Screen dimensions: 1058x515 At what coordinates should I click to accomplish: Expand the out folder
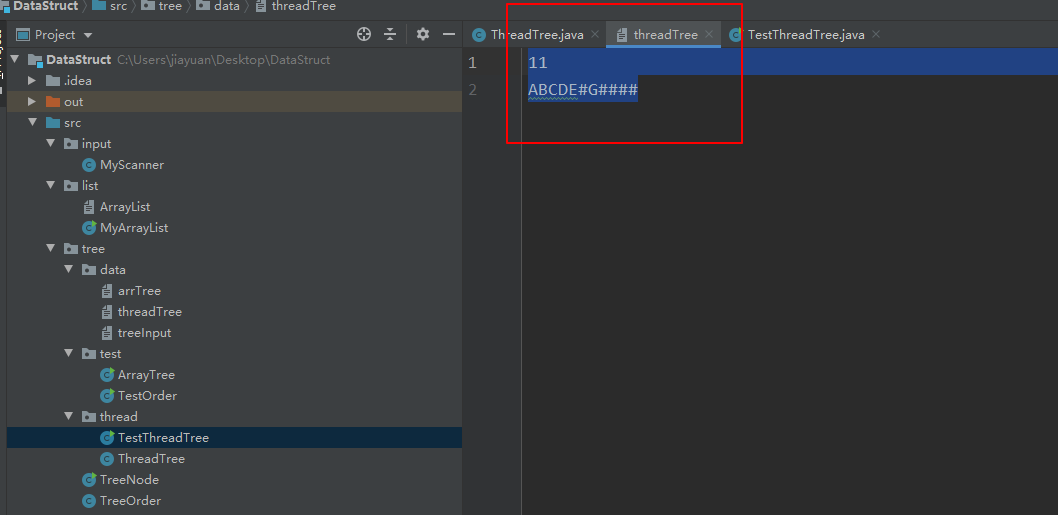(32, 101)
